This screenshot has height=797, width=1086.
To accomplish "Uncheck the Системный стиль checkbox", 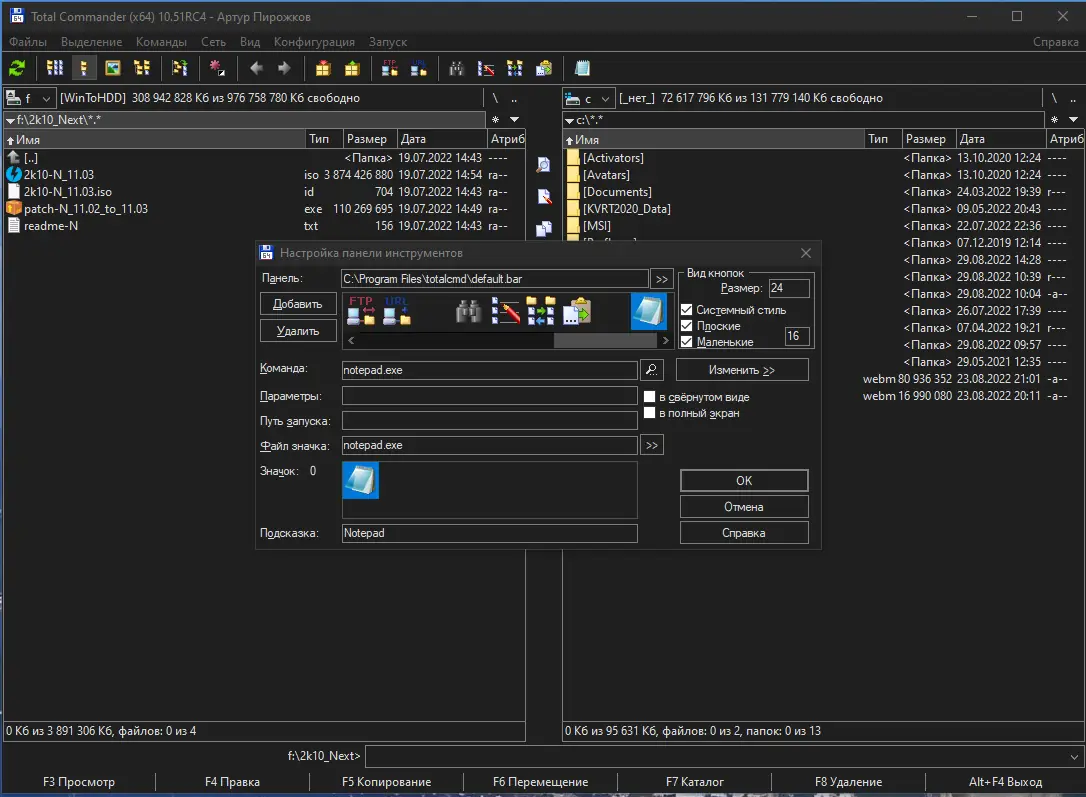I will click(x=686, y=310).
